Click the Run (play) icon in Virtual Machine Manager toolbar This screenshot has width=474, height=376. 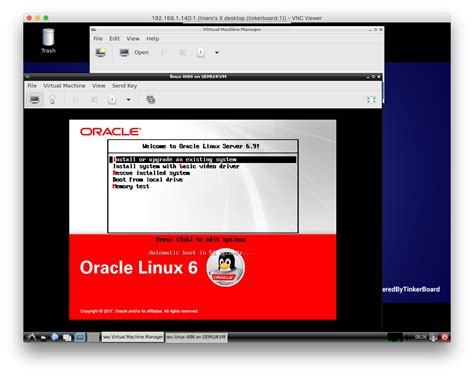click(x=164, y=52)
